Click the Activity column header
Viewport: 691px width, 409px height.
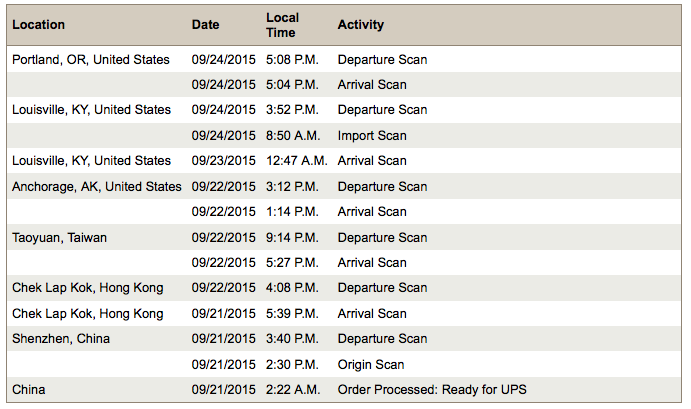click(361, 25)
